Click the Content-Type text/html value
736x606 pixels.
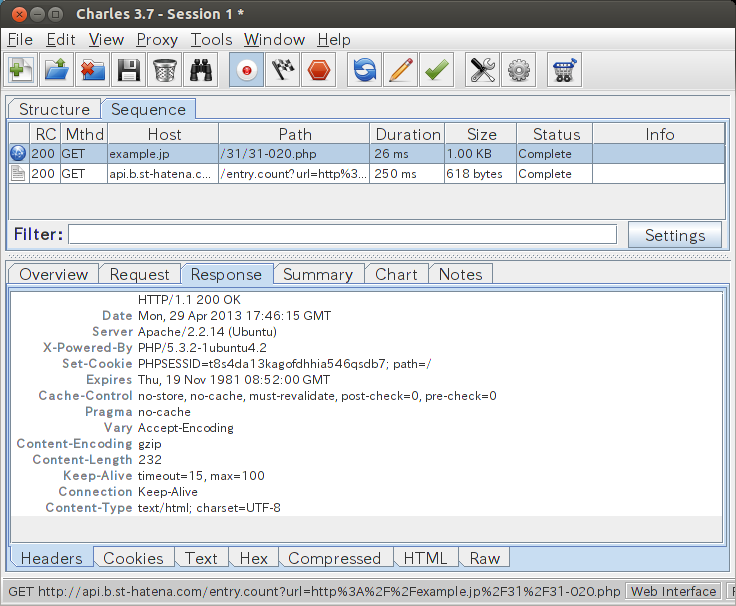(209, 507)
